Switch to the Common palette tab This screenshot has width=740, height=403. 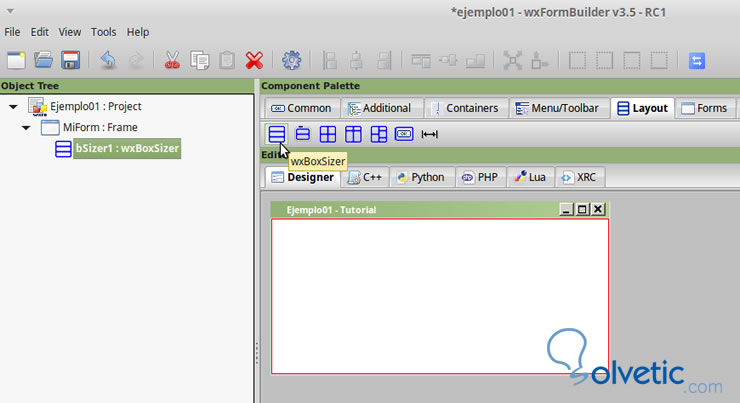(x=302, y=108)
